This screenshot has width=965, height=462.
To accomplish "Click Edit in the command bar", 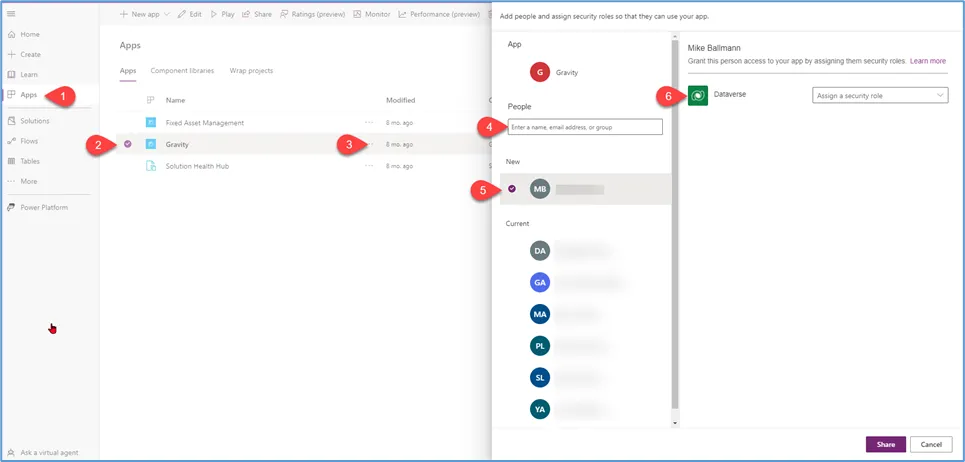I will [x=190, y=14].
